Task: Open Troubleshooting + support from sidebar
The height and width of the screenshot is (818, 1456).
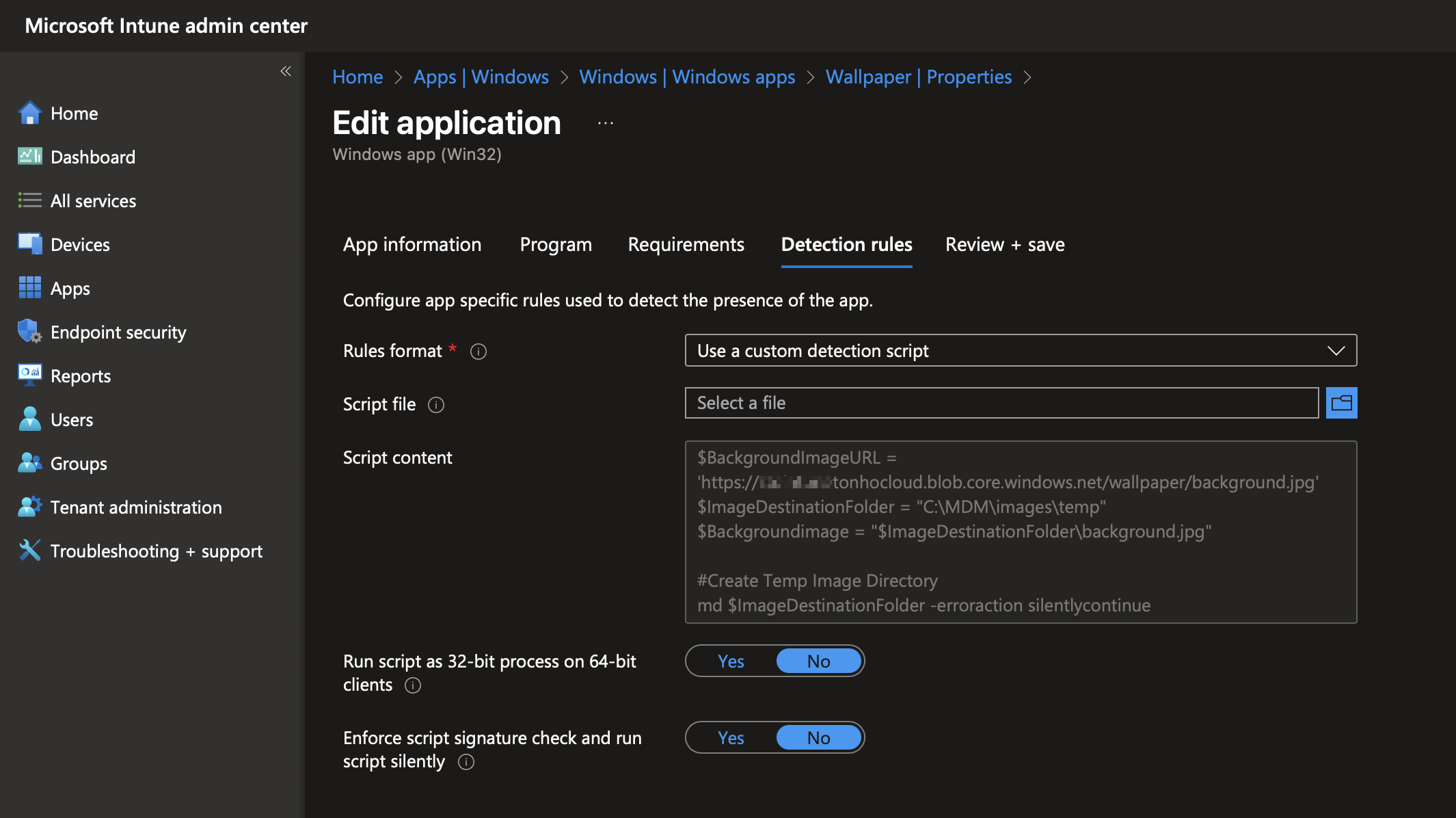Action: [157, 551]
